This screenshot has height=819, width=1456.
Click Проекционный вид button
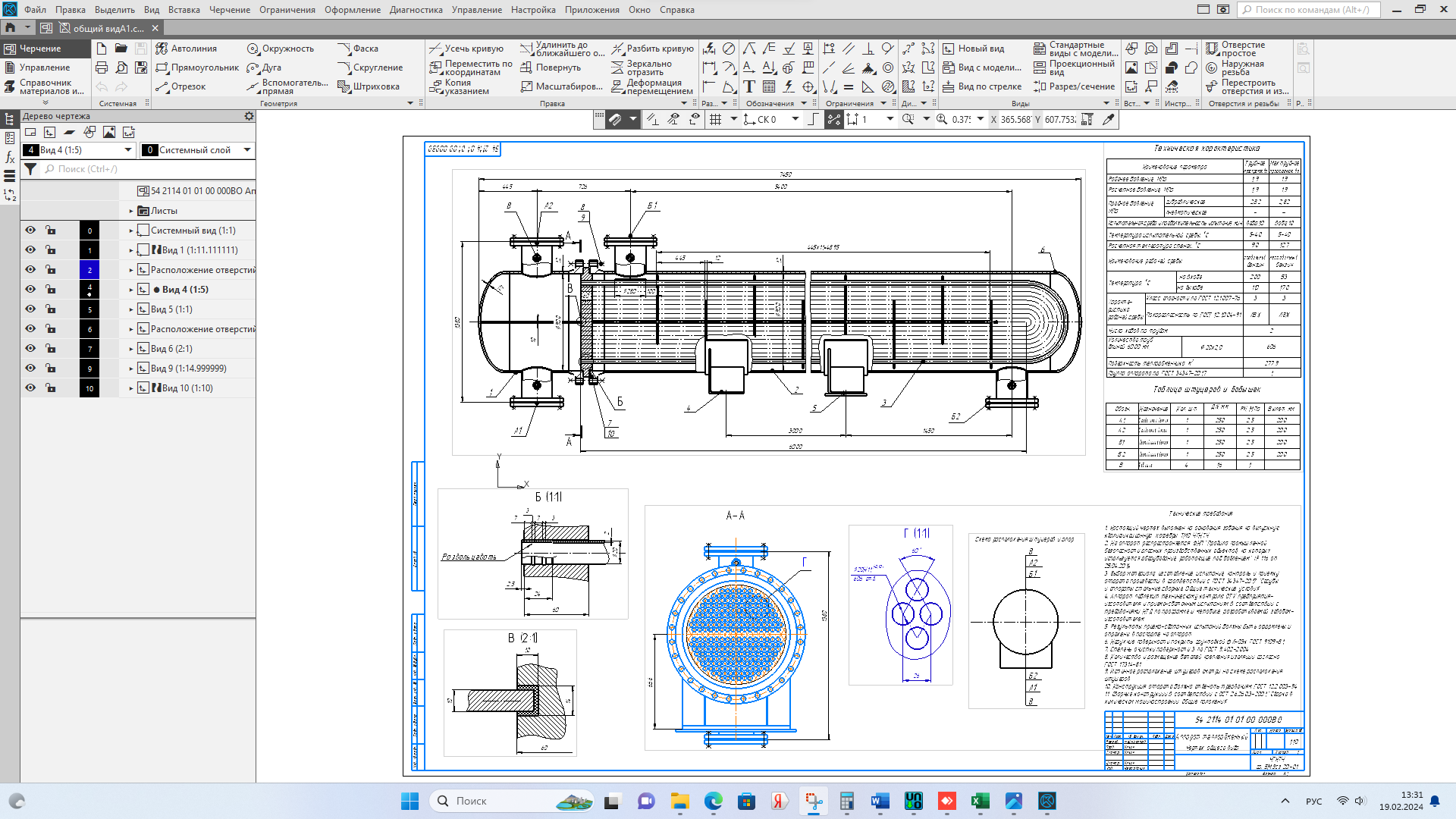coord(1074,67)
